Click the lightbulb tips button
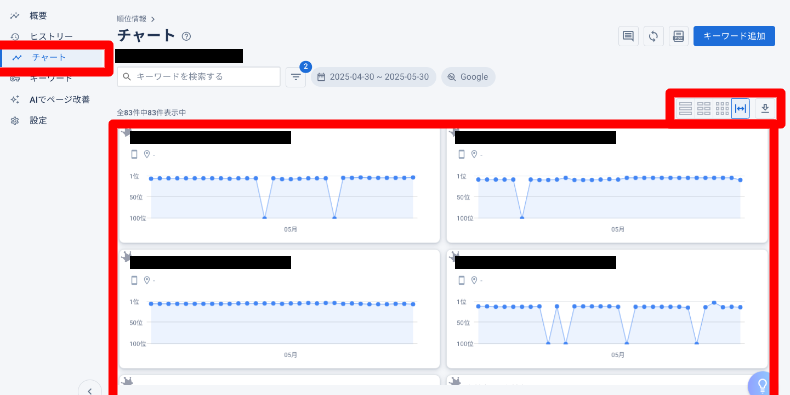The width and height of the screenshot is (790, 395). [x=762, y=385]
